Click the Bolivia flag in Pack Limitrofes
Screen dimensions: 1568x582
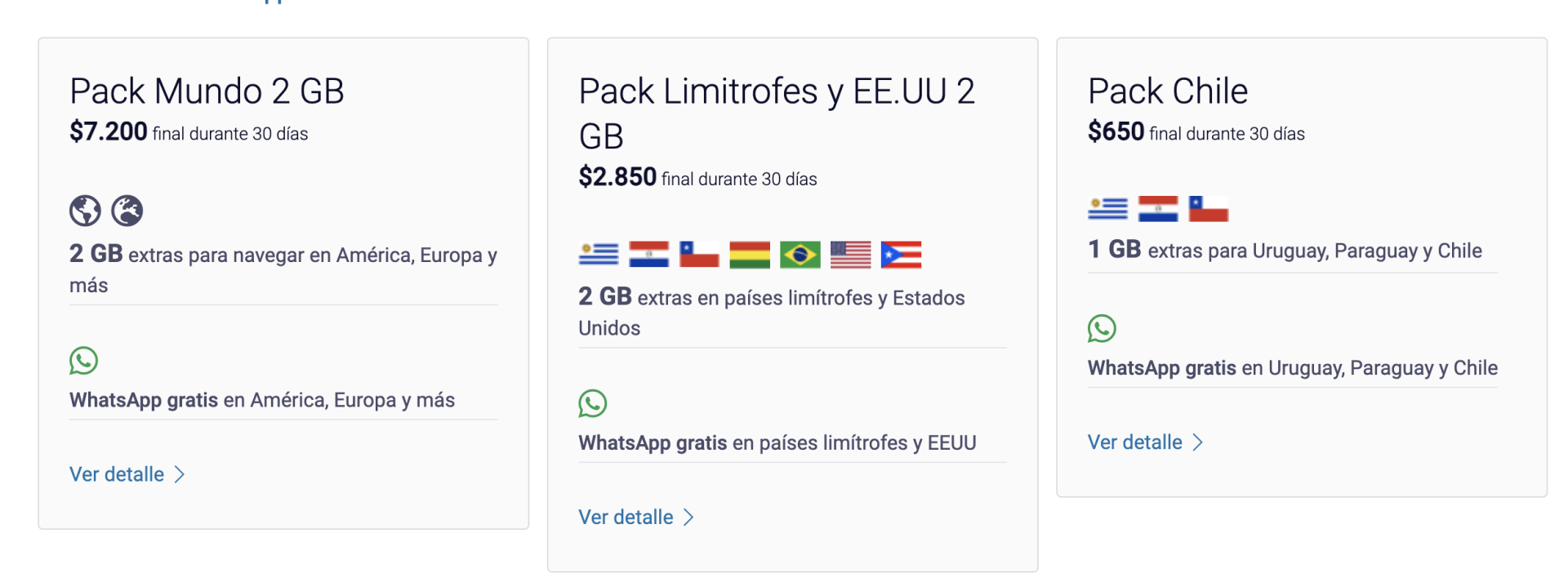point(749,254)
